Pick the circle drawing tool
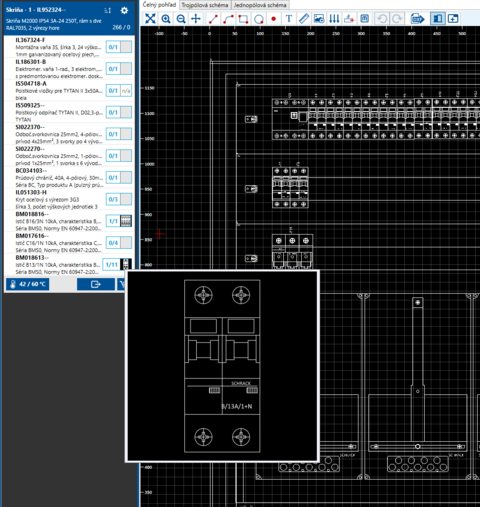The height and width of the screenshot is (507, 480). [x=259, y=19]
